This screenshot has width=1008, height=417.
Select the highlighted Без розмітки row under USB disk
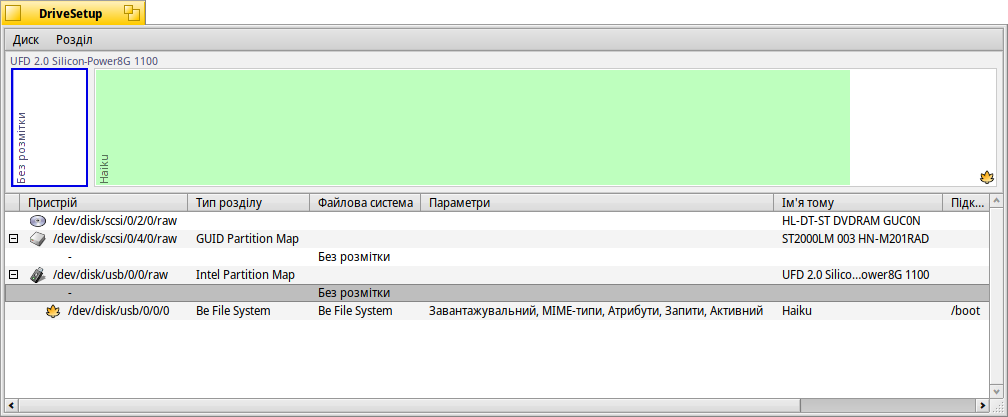coord(497,293)
